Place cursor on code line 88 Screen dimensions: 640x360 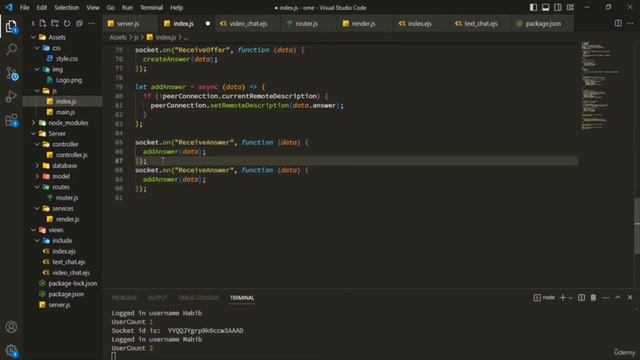tap(222, 170)
